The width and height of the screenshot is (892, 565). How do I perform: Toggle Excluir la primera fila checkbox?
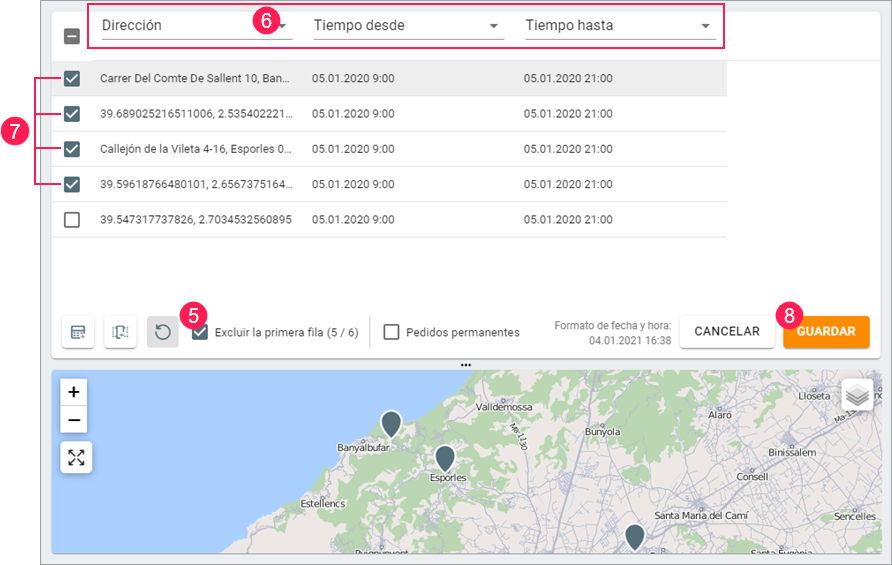click(200, 332)
